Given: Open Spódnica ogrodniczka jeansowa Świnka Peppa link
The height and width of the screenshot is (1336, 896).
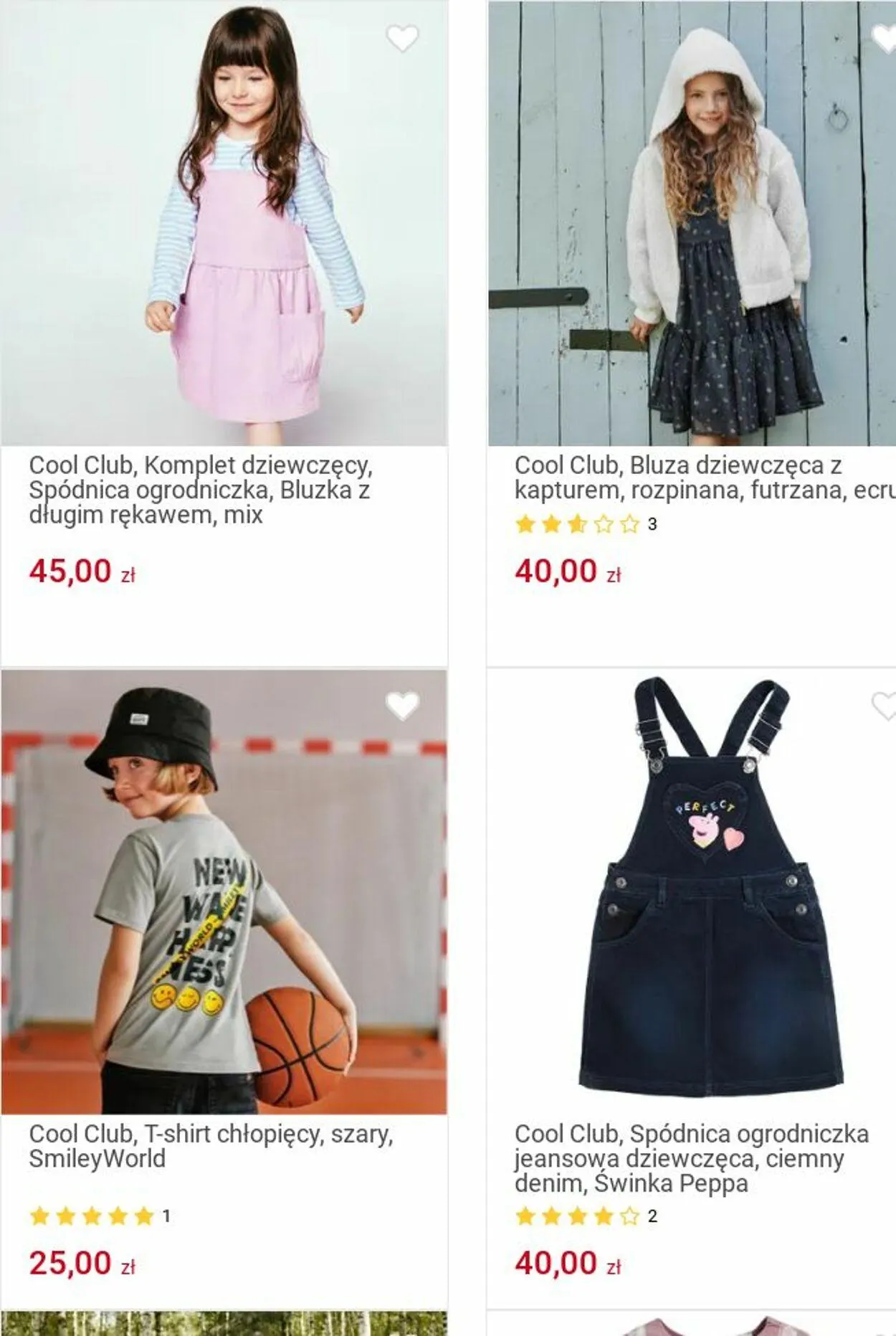Looking at the screenshot, I should point(692,1158).
